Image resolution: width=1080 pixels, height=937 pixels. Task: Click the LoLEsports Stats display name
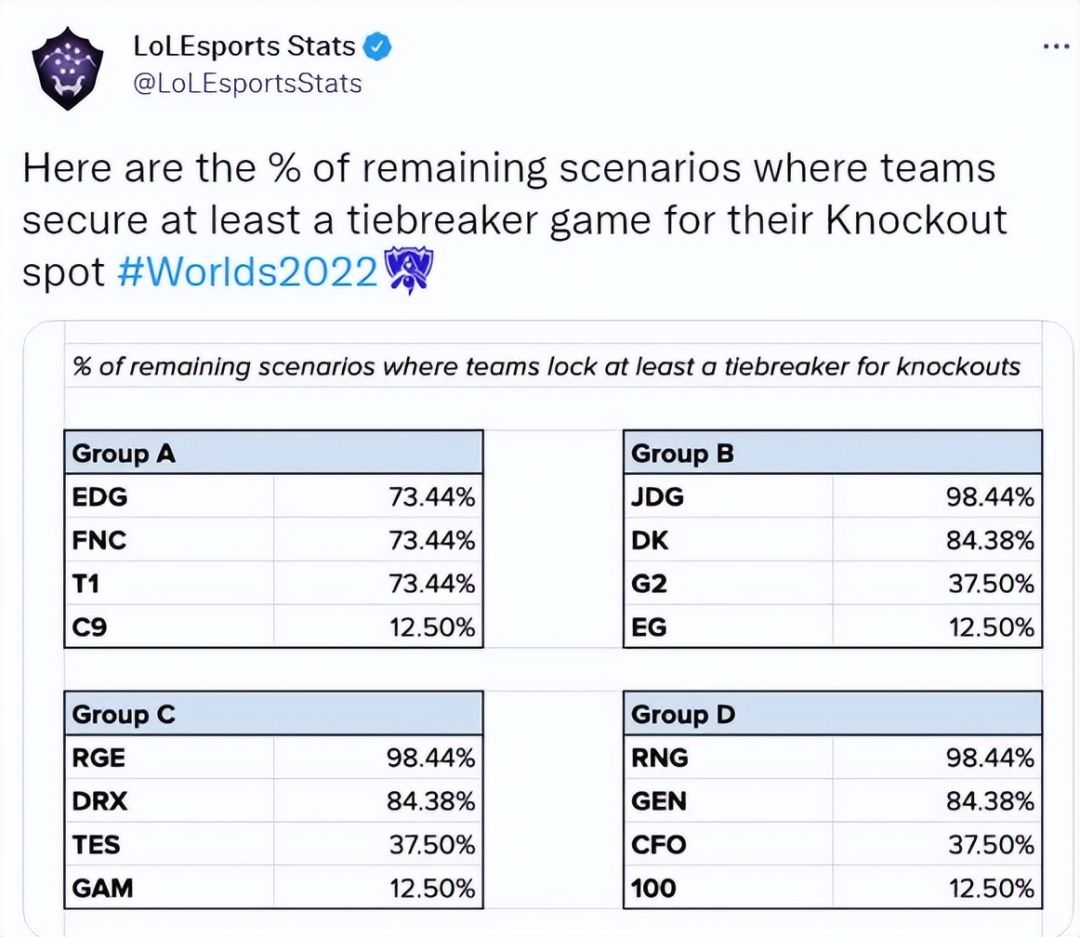pos(244,46)
